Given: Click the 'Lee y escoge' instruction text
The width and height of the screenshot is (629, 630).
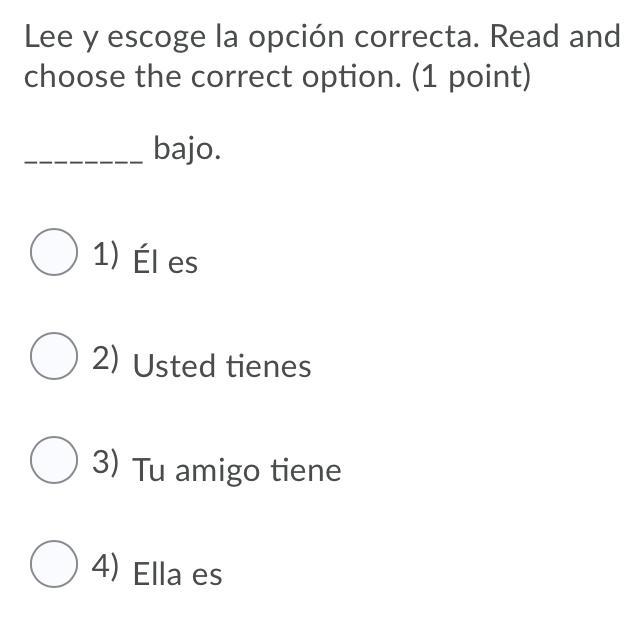Looking at the screenshot, I should (x=113, y=38).
